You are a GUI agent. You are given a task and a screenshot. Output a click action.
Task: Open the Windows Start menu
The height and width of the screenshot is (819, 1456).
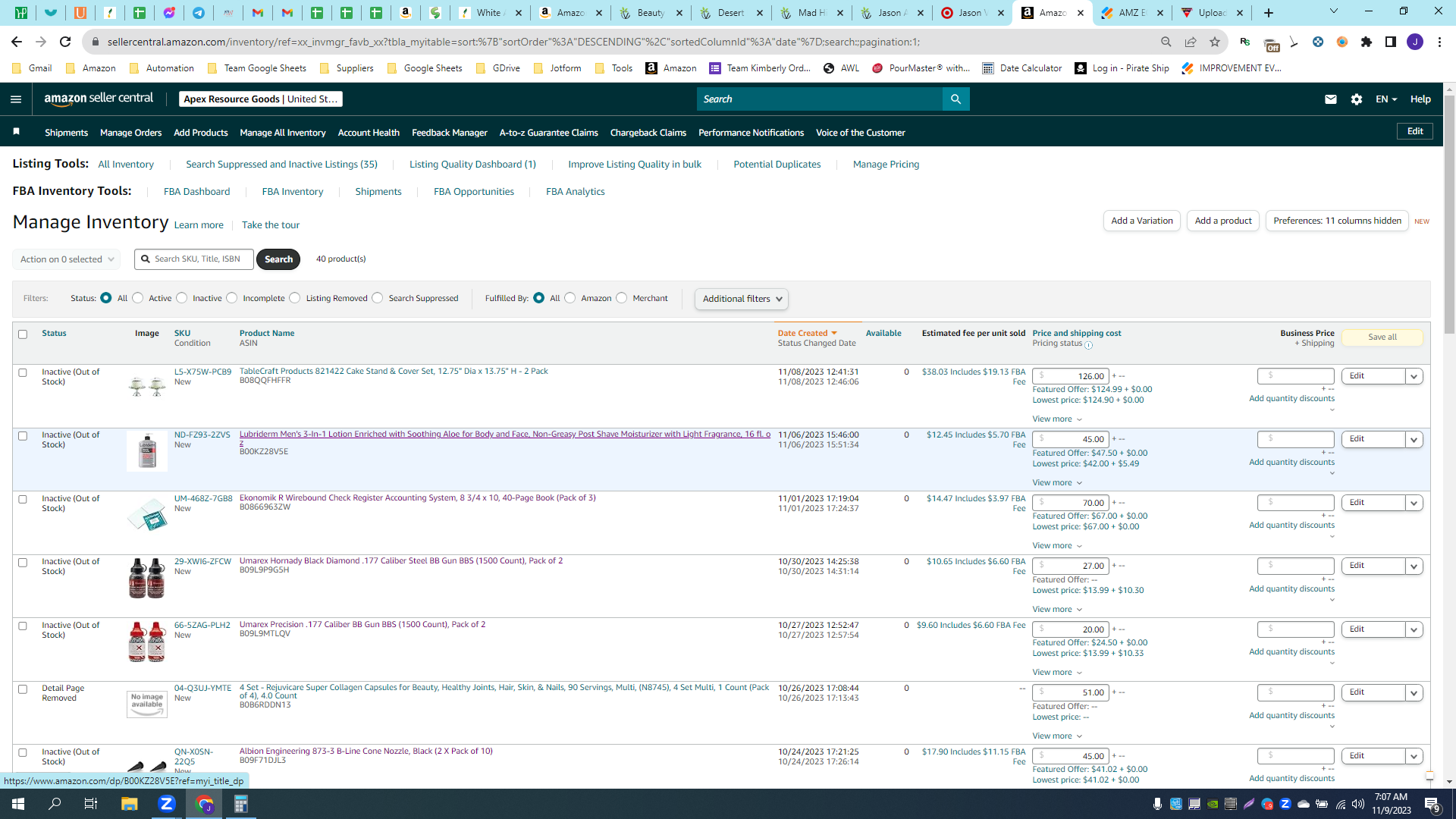(x=18, y=804)
